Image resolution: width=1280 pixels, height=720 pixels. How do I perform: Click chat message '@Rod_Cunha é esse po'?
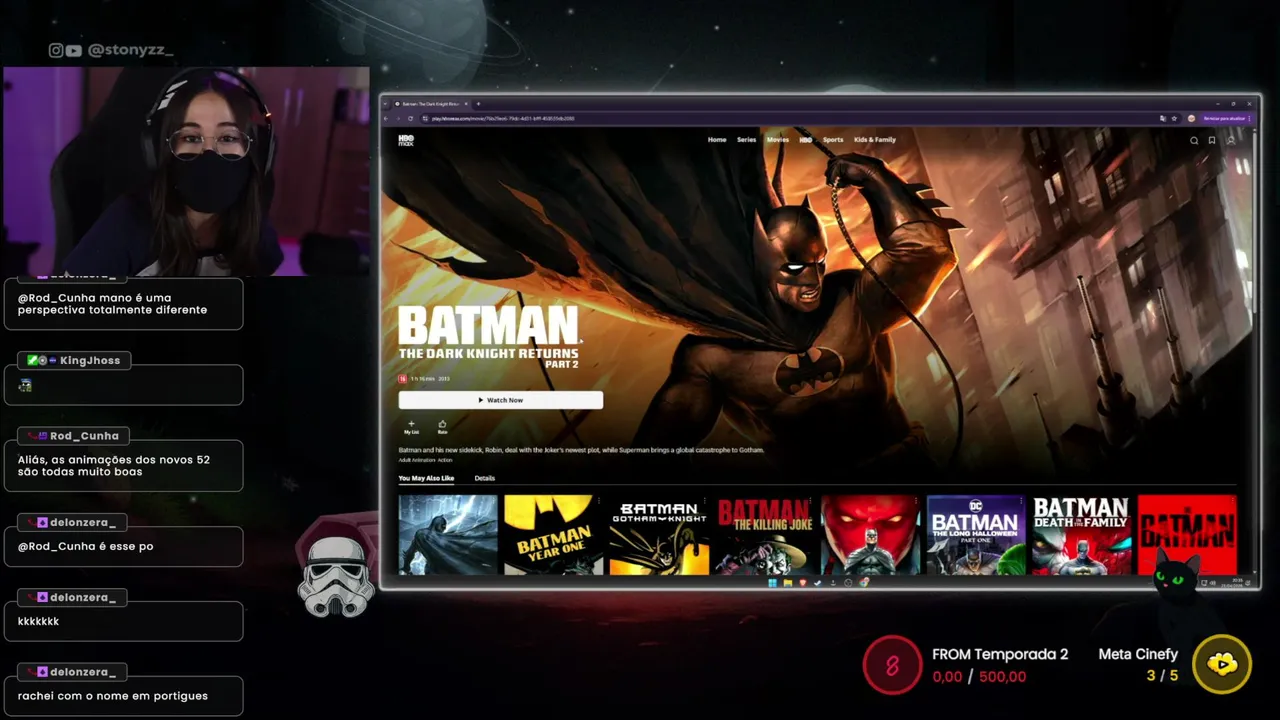click(x=85, y=547)
